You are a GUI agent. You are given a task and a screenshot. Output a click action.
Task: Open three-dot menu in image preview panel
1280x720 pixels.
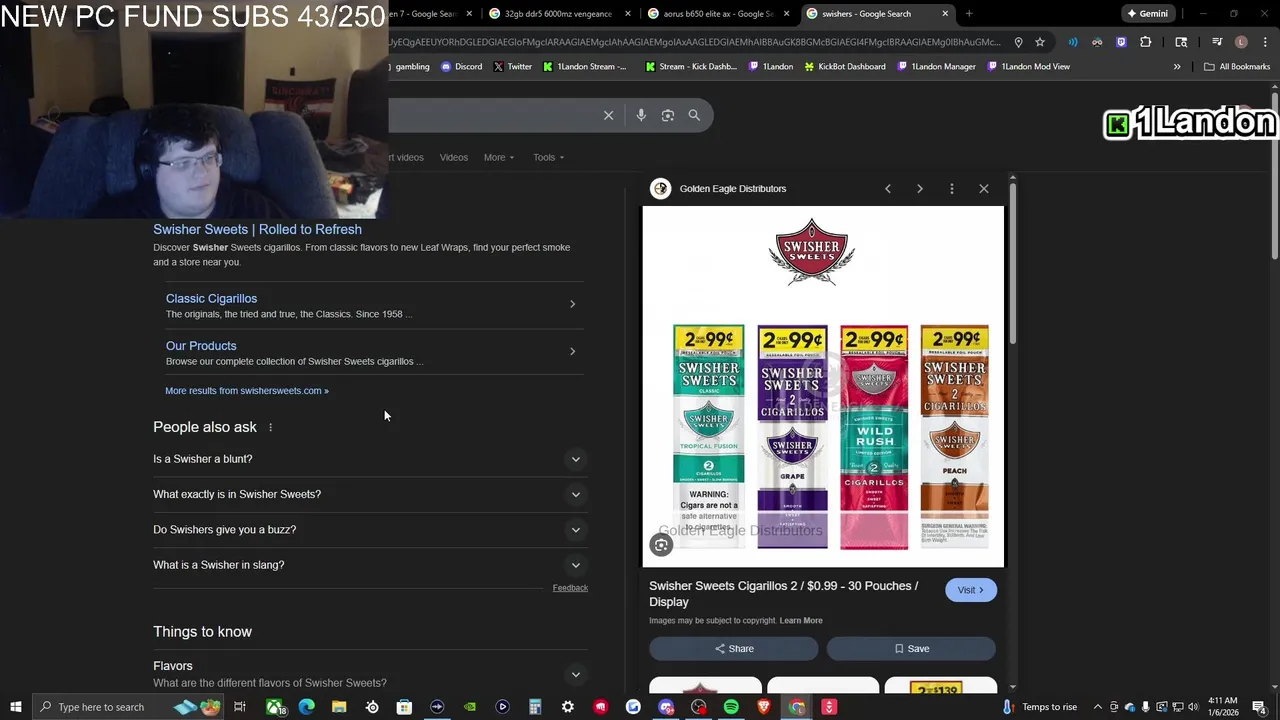952,188
